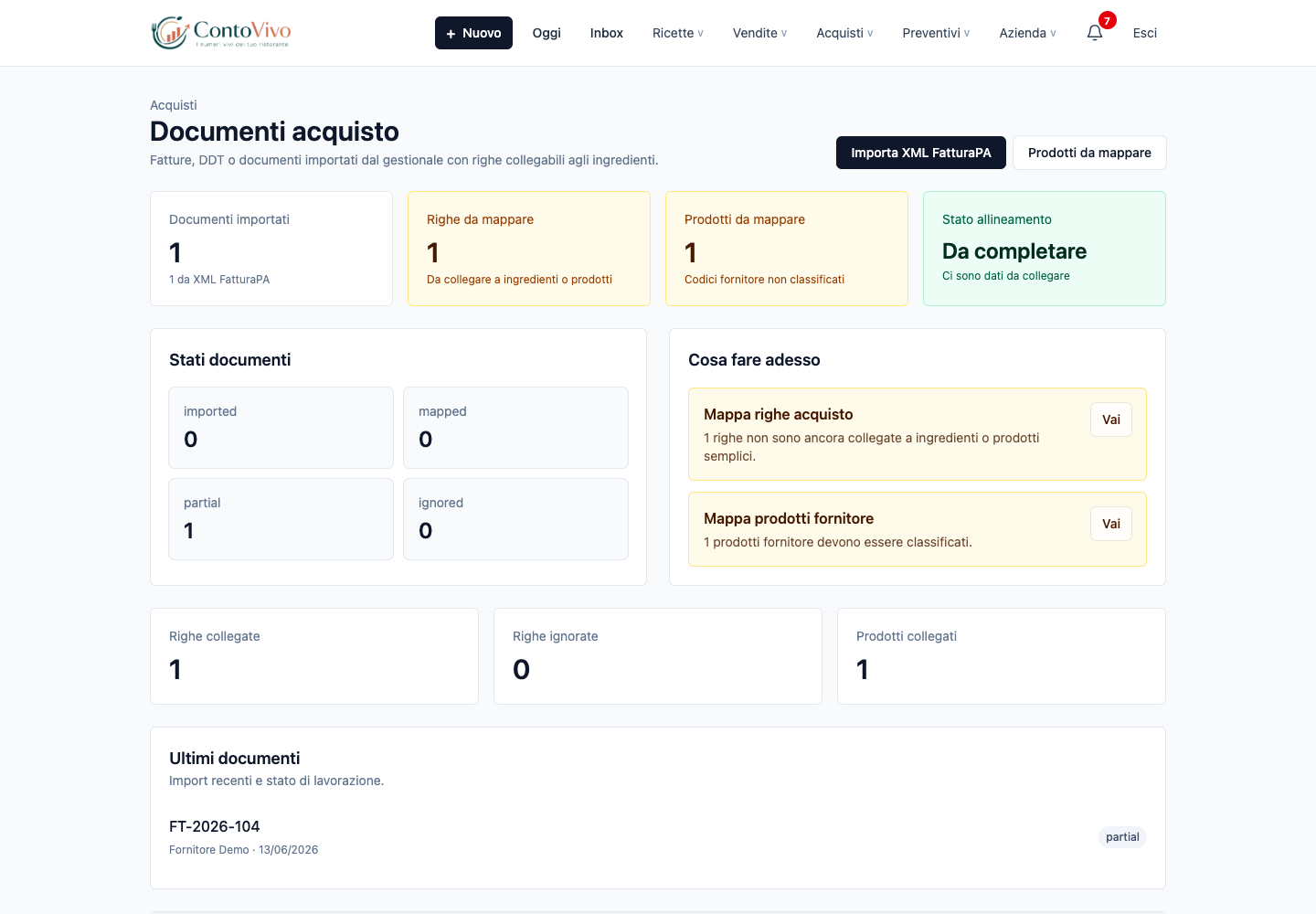
Task: Open the Righe da mappare card
Action: 529,249
